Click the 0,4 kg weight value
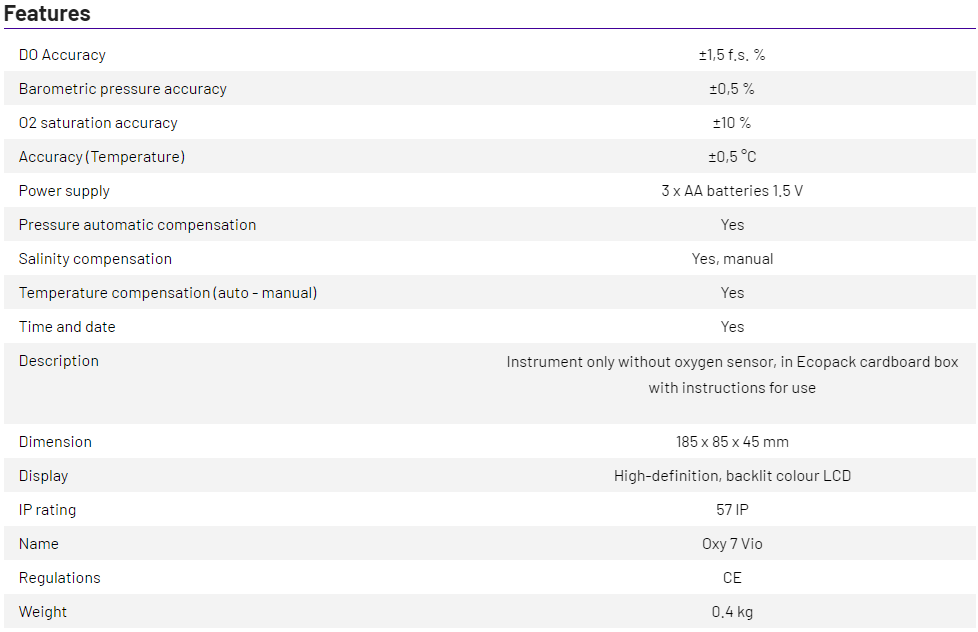 [x=732, y=612]
